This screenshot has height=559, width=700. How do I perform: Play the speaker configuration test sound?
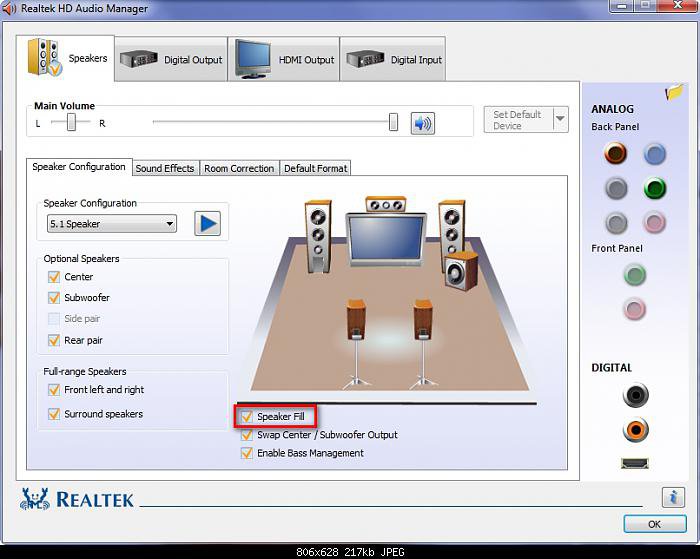click(208, 223)
